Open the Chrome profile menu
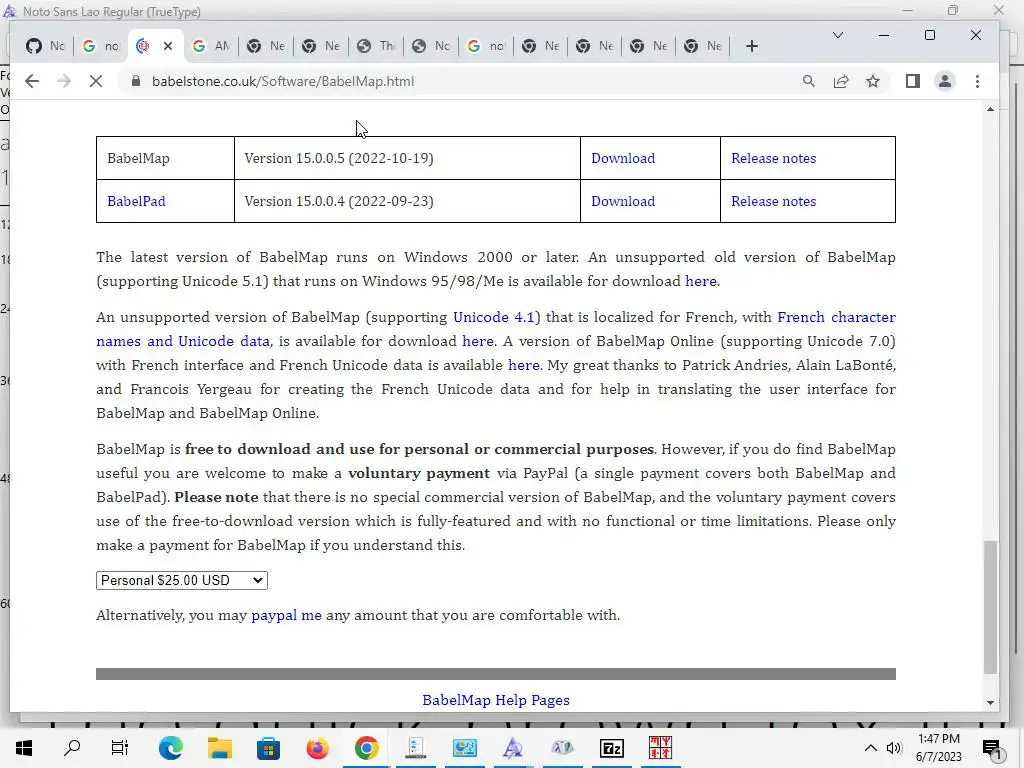Image resolution: width=1024 pixels, height=768 pixels. coord(945,81)
